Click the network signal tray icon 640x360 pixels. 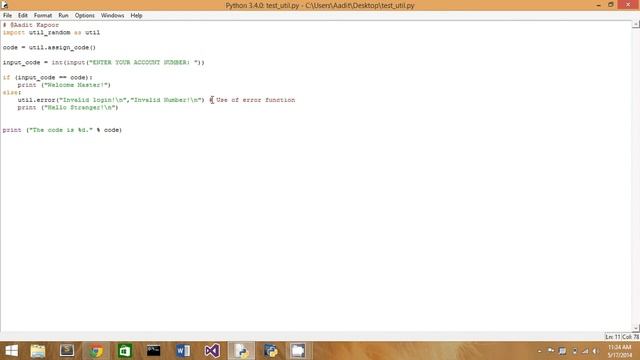pos(585,351)
